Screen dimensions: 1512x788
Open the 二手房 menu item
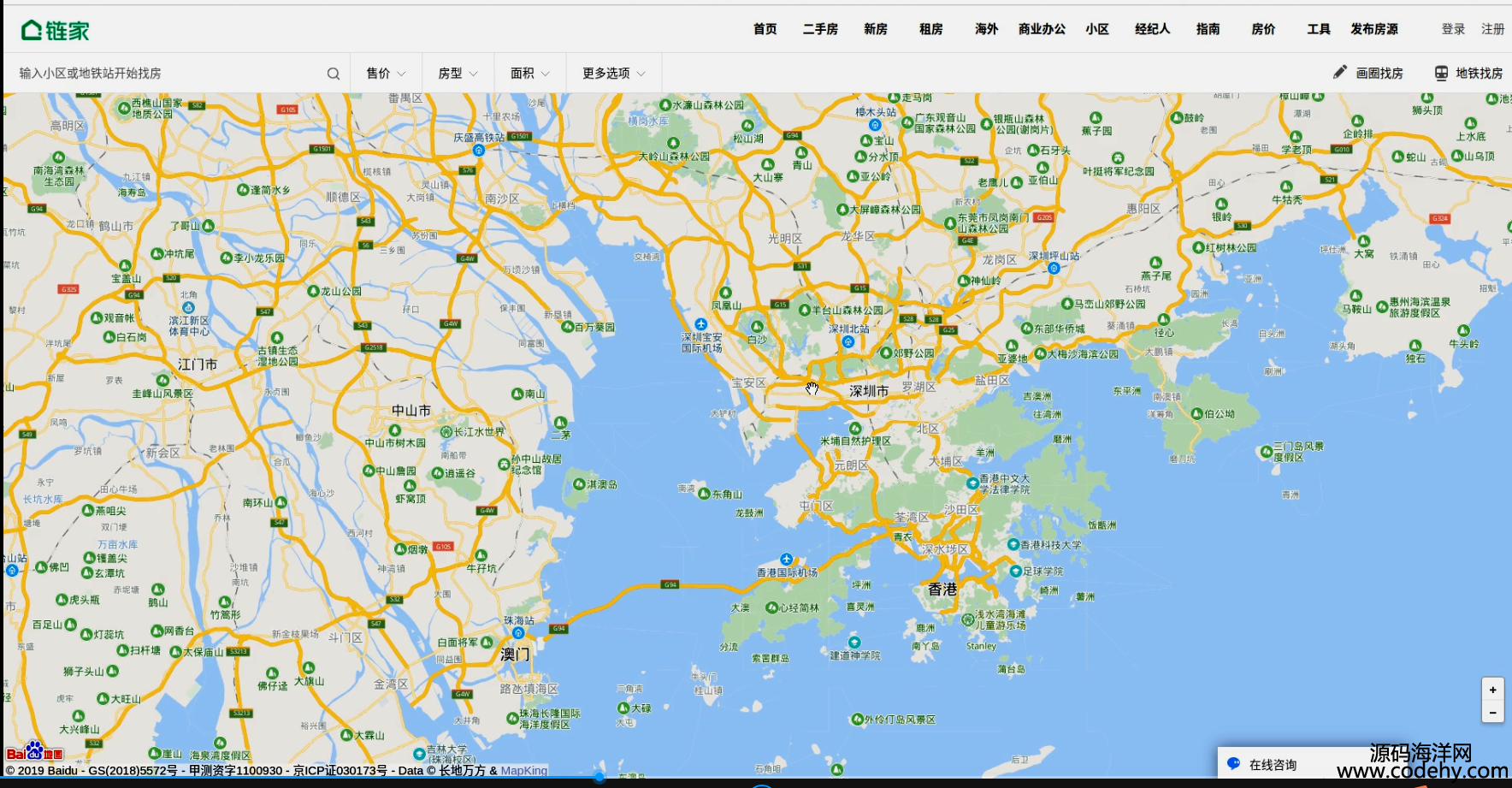pos(820,29)
